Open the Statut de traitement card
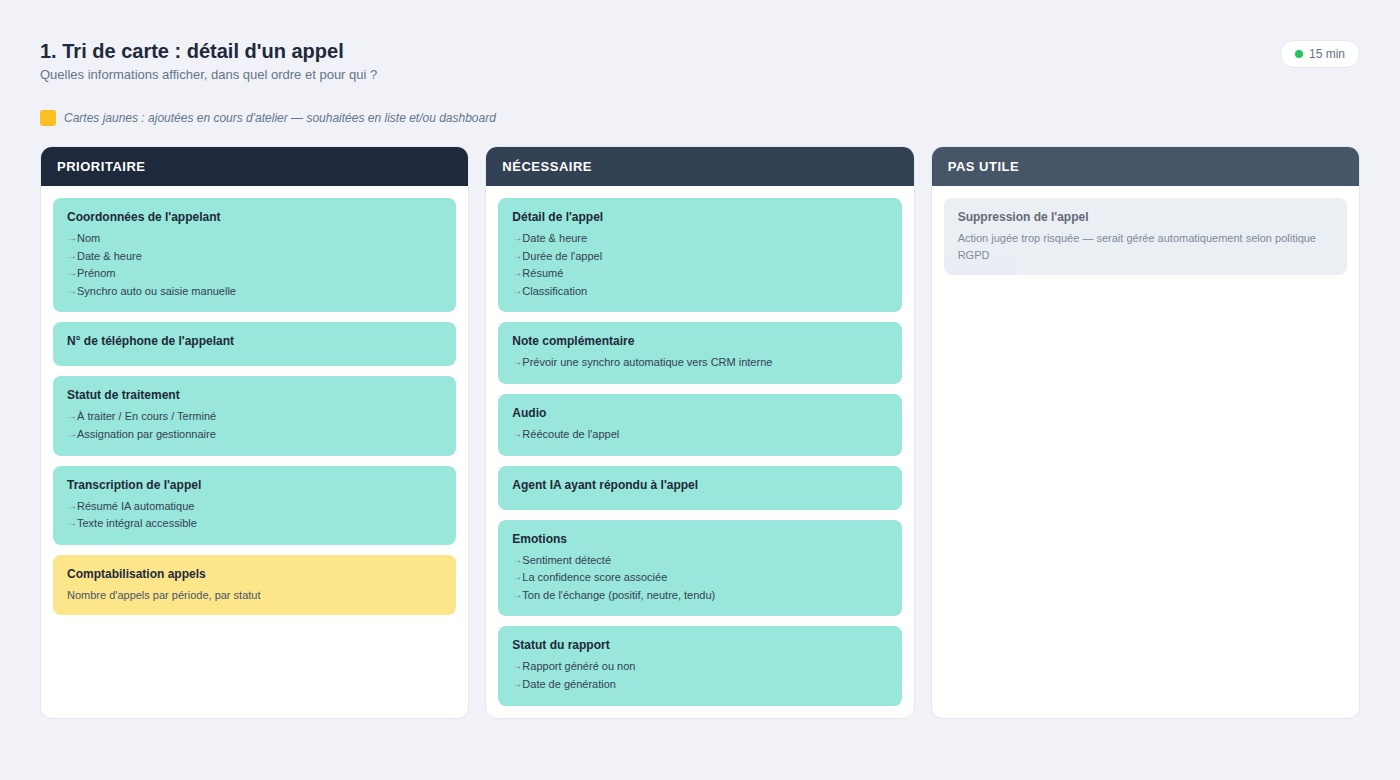This screenshot has height=780, width=1400. tap(254, 416)
